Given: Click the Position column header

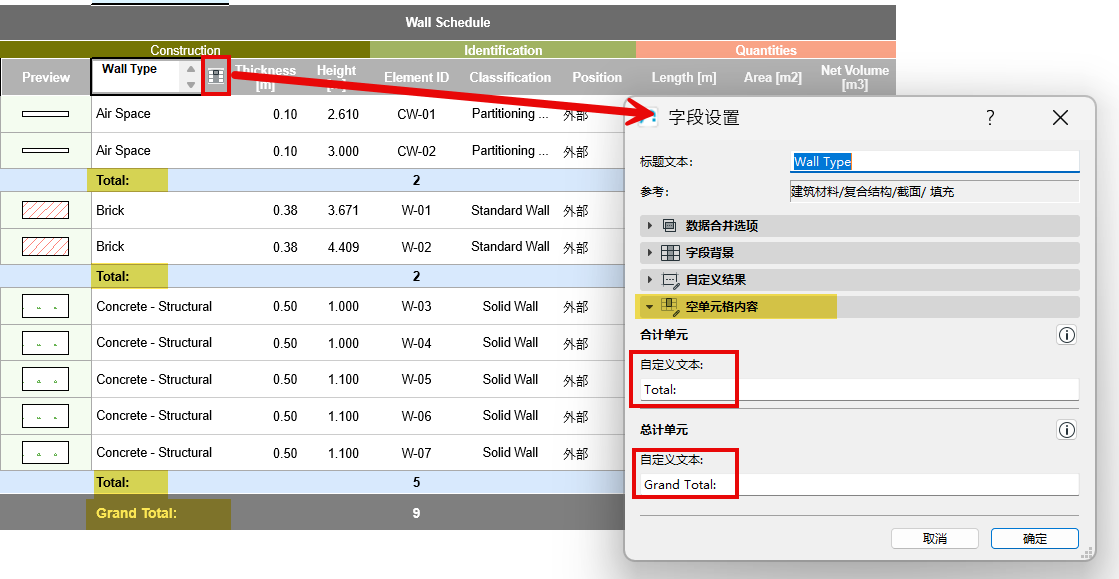Looking at the screenshot, I should coord(597,77).
